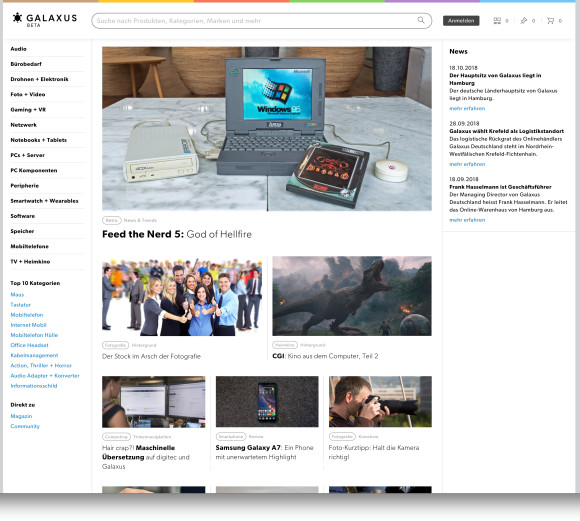The image size is (580, 521).
Task: Open Krefeld als Logistikstandort headline
Action: tap(506, 131)
